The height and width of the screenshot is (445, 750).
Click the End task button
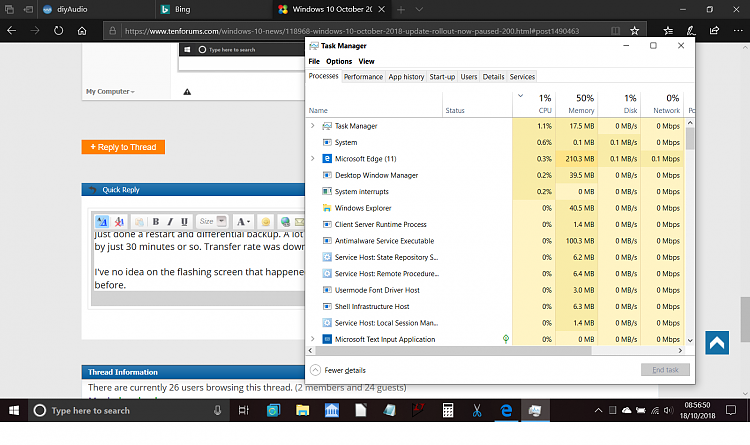tap(665, 370)
